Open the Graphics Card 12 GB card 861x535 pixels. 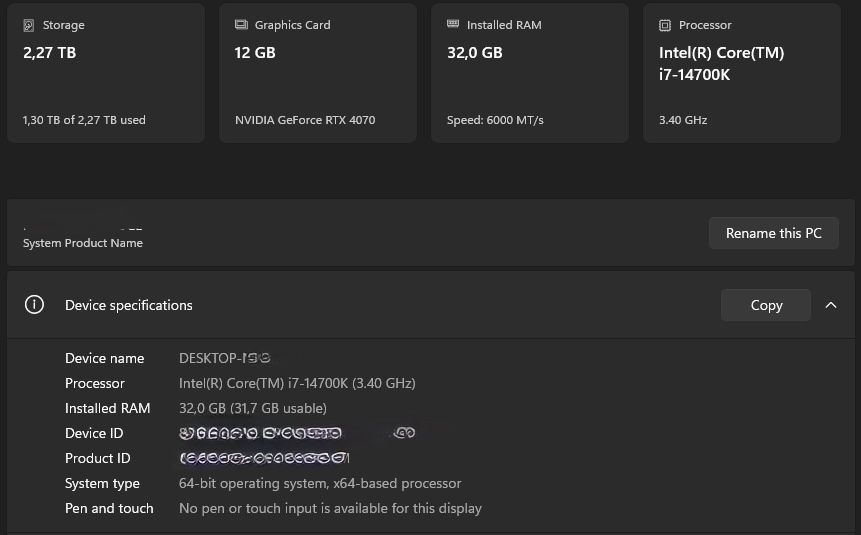tap(318, 73)
